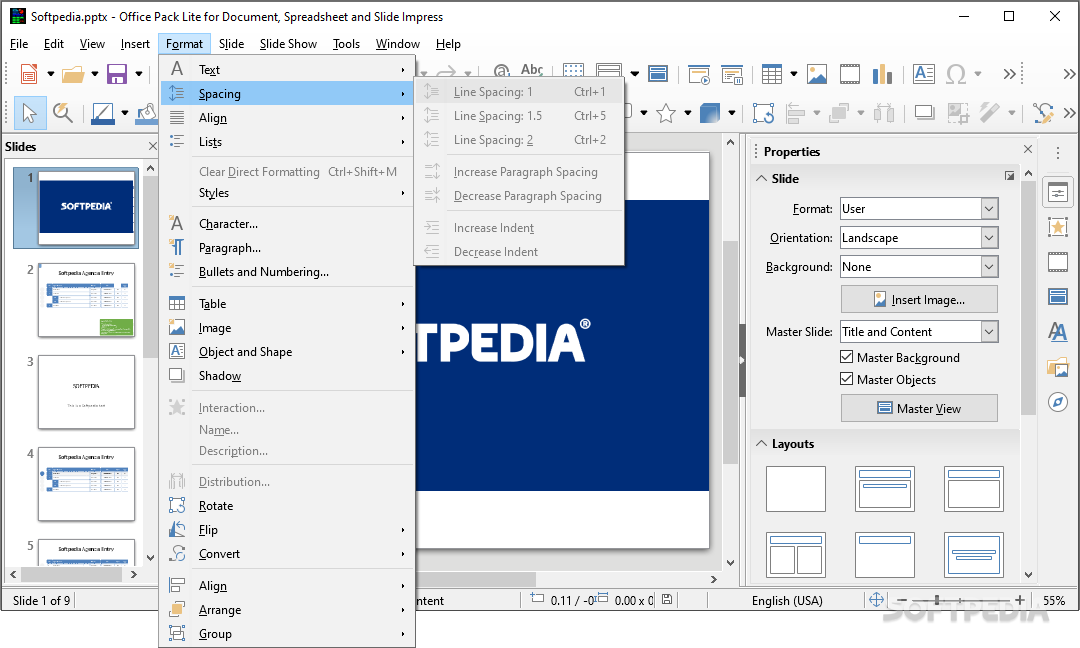The width and height of the screenshot is (1080, 648).
Task: Select slide 2 thumbnail
Action: click(86, 300)
